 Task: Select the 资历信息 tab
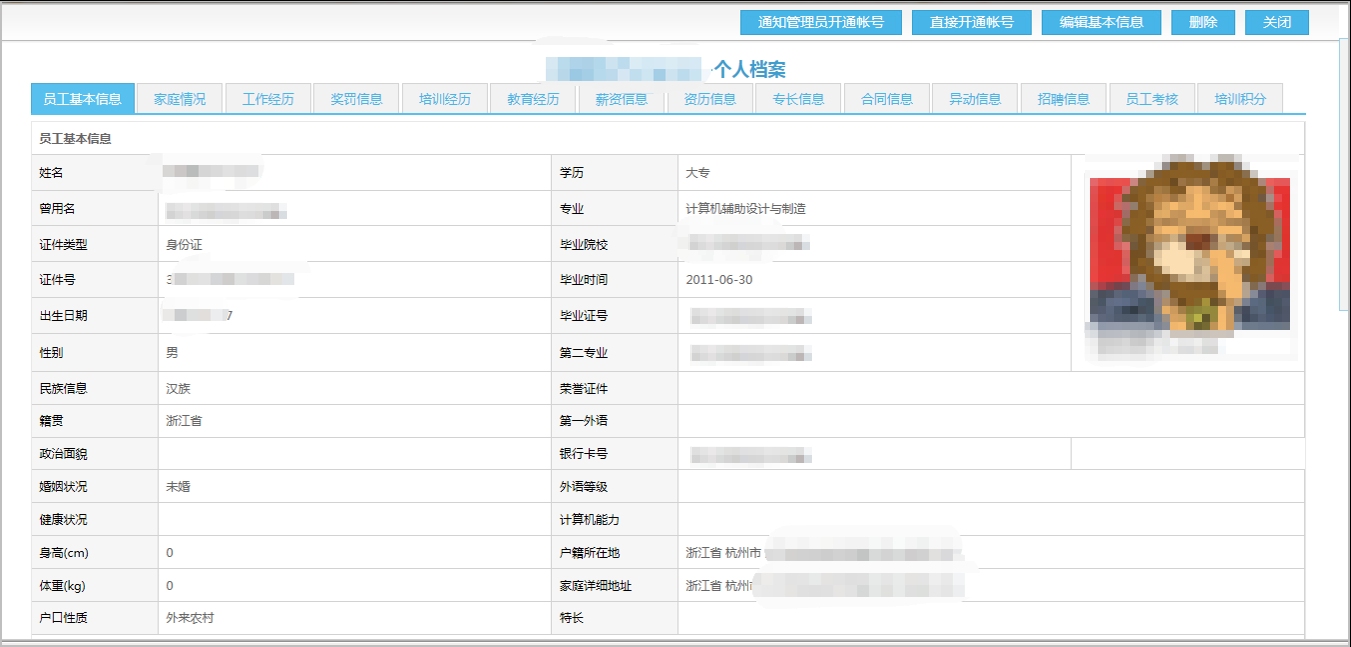pyautogui.click(x=709, y=99)
